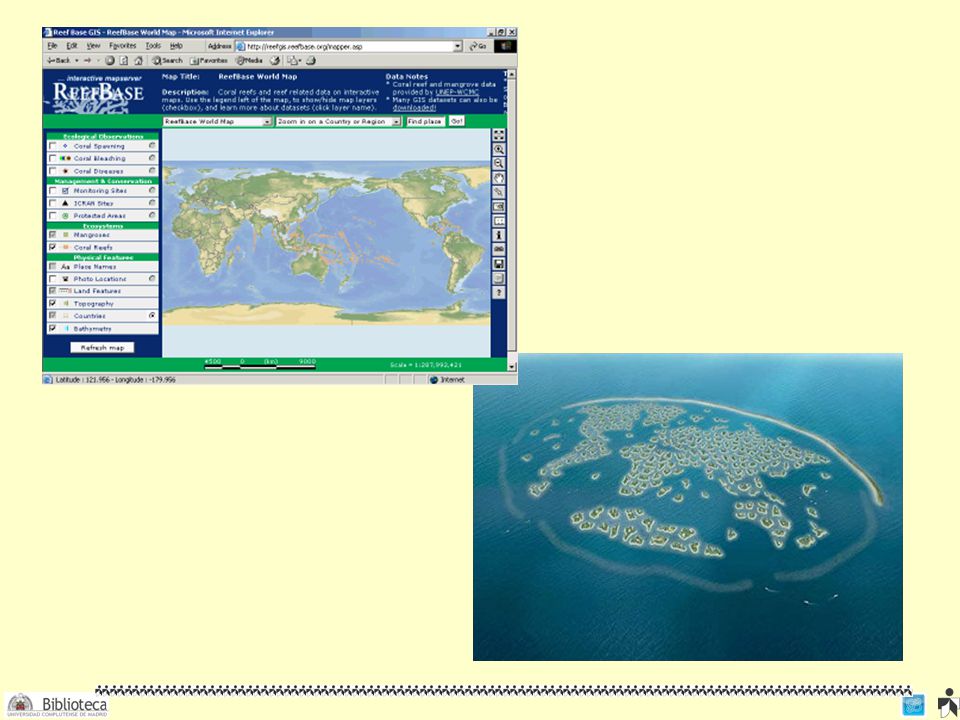The image size is (960, 720).
Task: Select the Countries active layer radio button
Action: pos(152,315)
